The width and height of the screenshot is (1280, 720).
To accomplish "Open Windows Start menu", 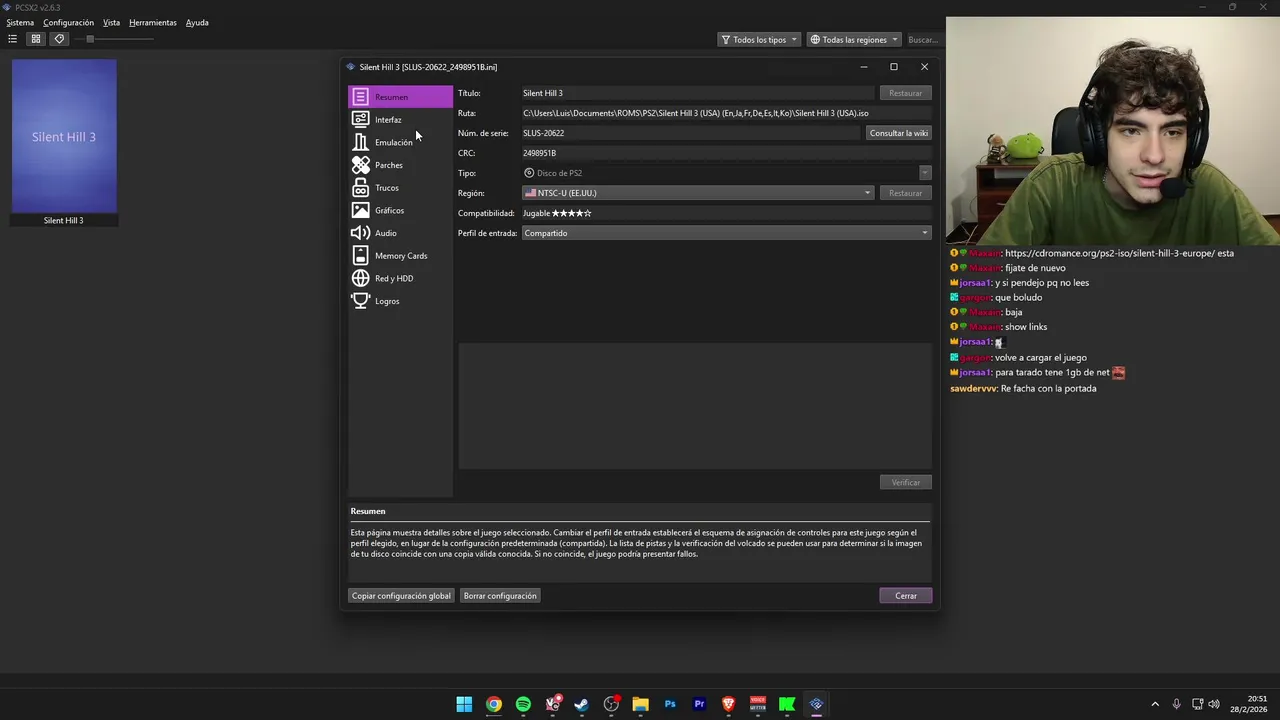I will (x=464, y=704).
